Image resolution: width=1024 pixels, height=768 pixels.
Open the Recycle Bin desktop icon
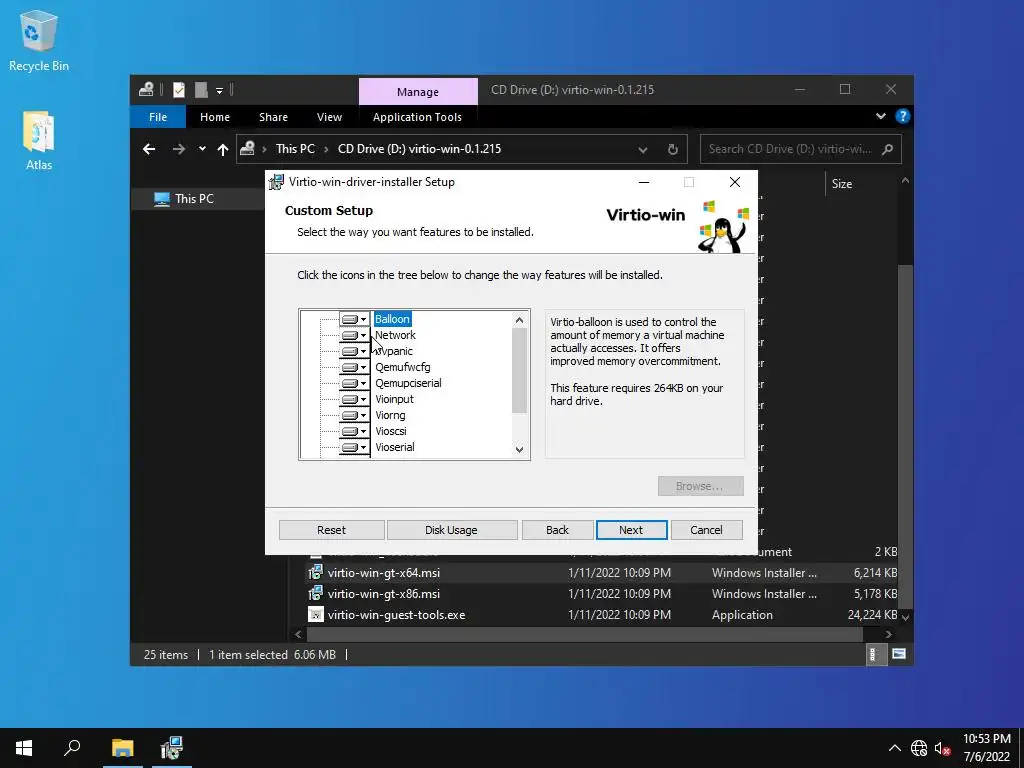[x=39, y=40]
